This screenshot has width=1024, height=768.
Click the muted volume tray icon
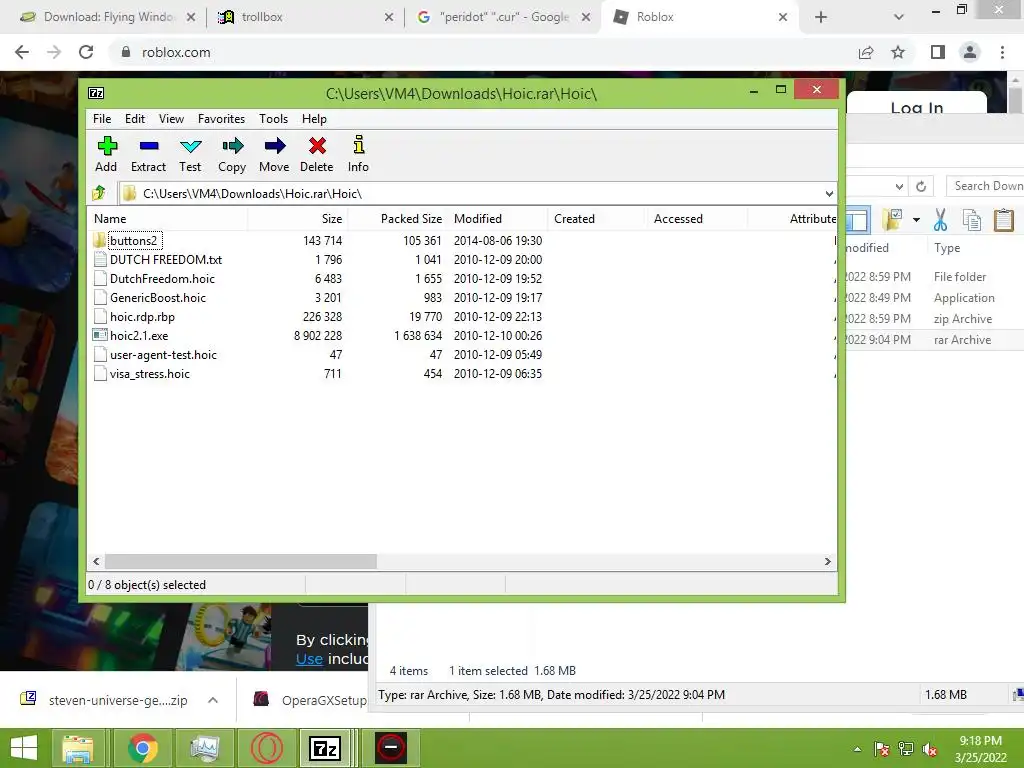tap(930, 749)
